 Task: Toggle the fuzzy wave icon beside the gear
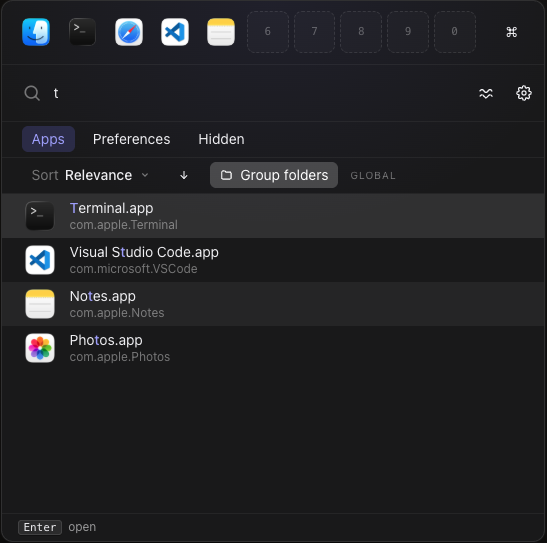486,93
